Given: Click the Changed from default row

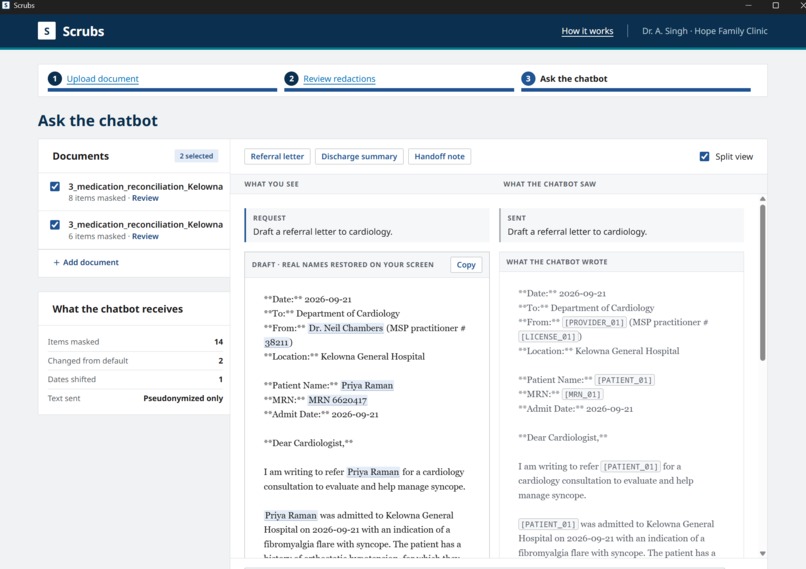Looking at the screenshot, I should click(x=135, y=361).
